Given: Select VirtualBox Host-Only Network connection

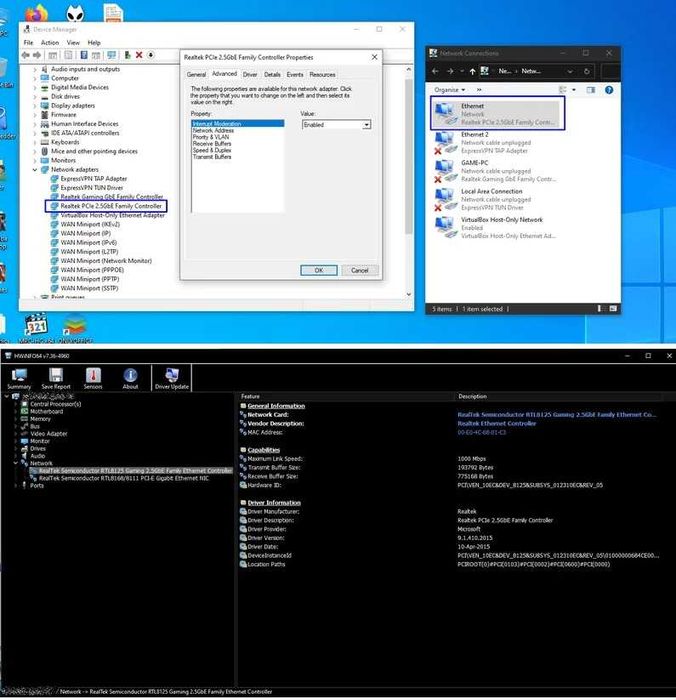Looking at the screenshot, I should [496, 228].
